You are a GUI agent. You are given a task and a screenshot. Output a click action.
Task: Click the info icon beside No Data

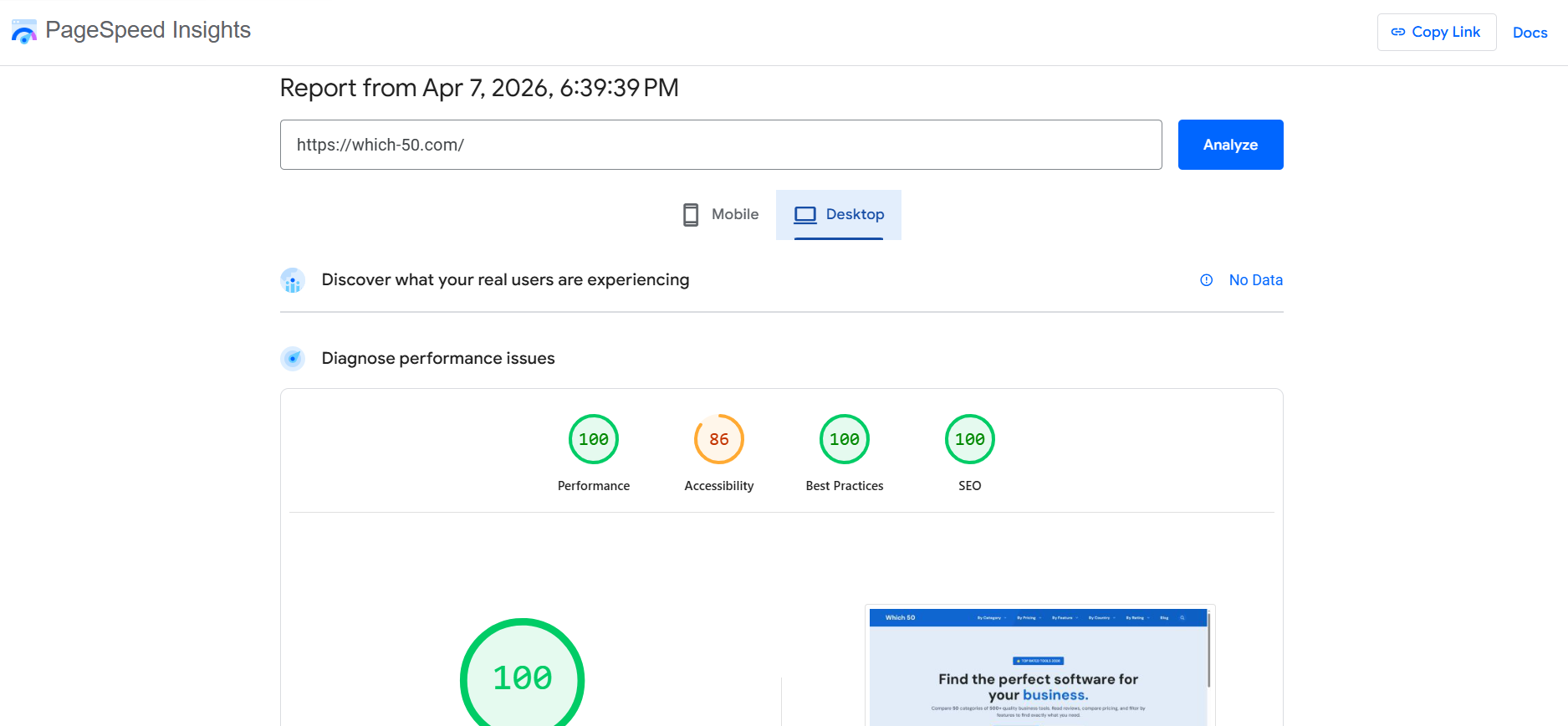click(x=1206, y=280)
